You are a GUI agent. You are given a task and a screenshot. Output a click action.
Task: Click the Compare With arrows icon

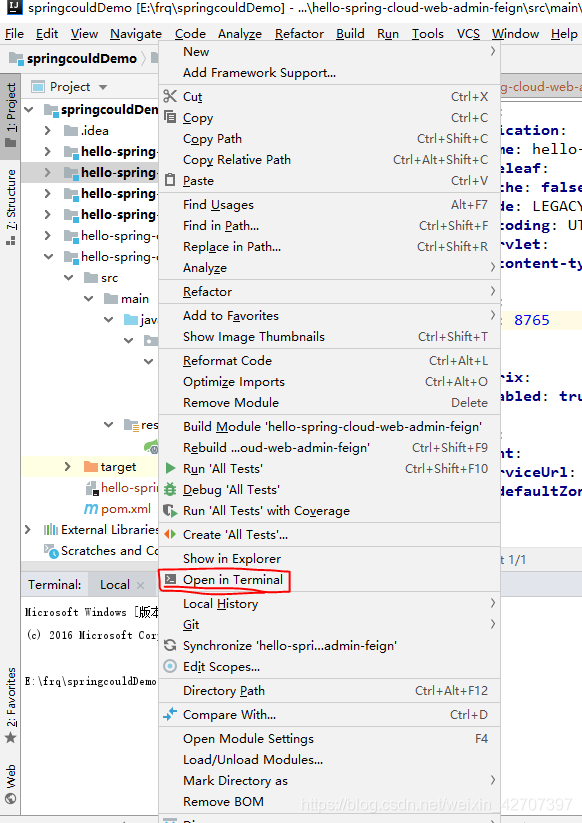pos(170,714)
